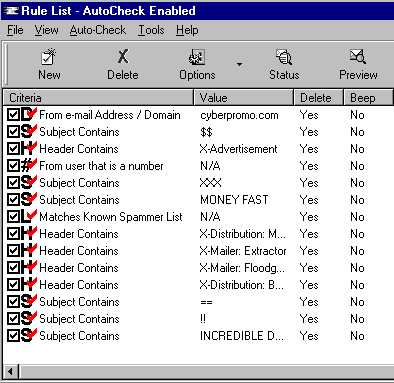Disable the X-Advertisement header rule checkbox
The image size is (394, 383).
pos(13,149)
